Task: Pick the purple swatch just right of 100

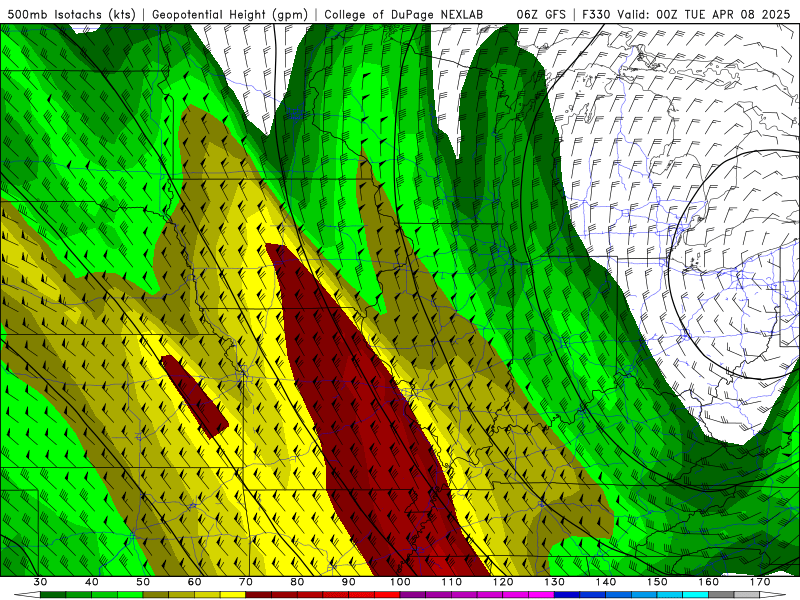Action: pyautogui.click(x=413, y=596)
